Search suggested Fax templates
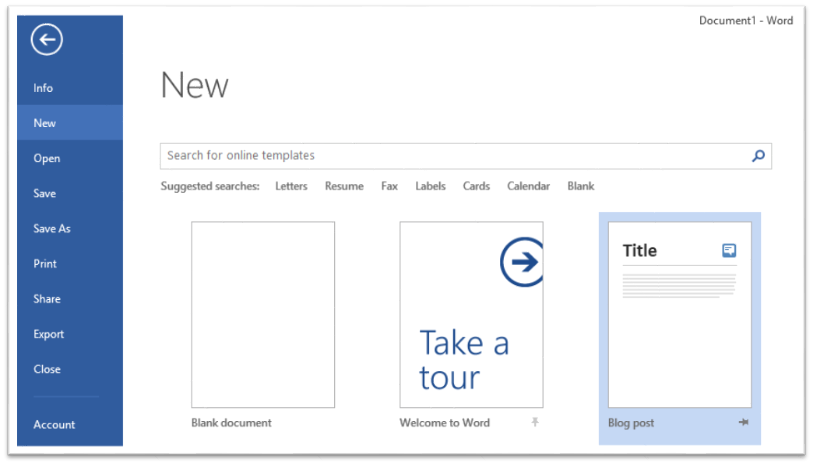 (389, 186)
